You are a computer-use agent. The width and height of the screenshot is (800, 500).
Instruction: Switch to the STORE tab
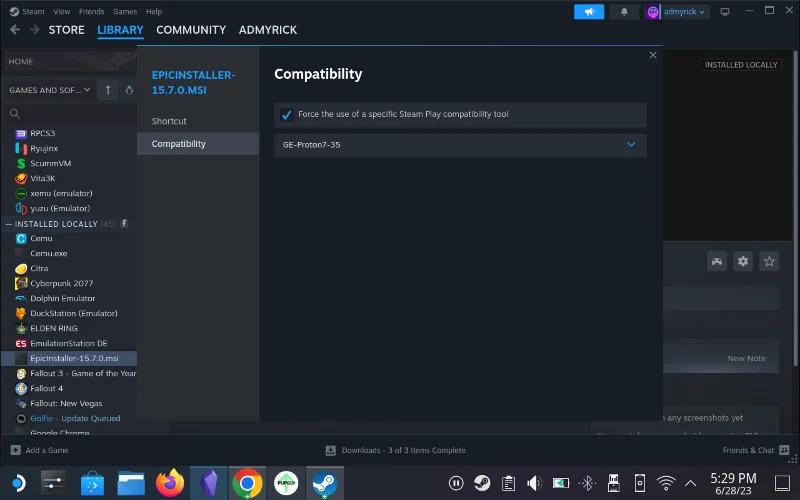tap(66, 30)
